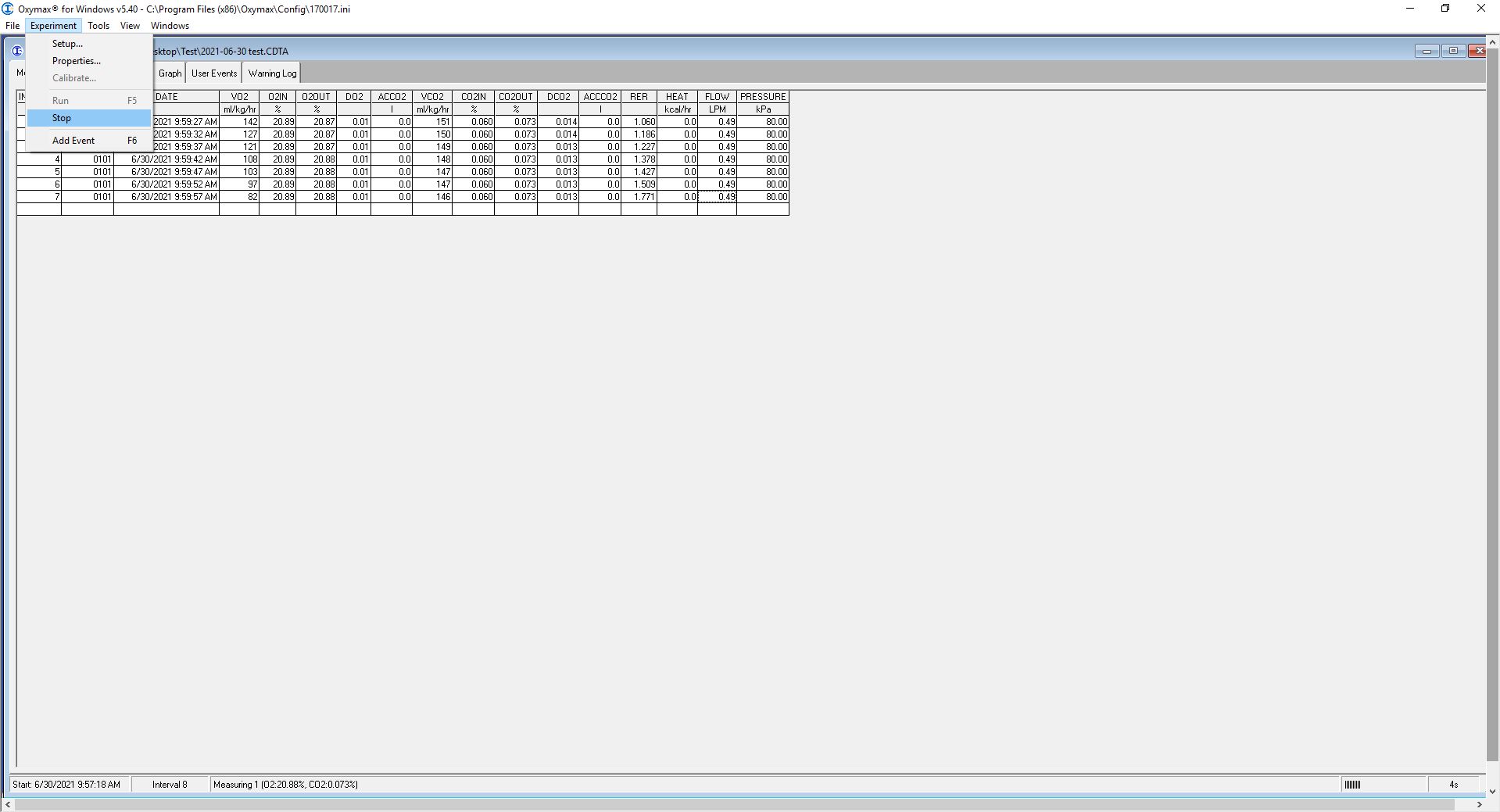Image resolution: width=1500 pixels, height=812 pixels.
Task: Stop the running experiment
Action: point(89,118)
